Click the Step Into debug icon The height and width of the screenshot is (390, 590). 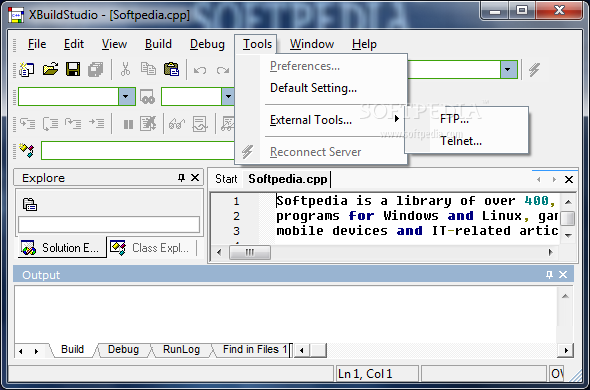click(x=27, y=123)
